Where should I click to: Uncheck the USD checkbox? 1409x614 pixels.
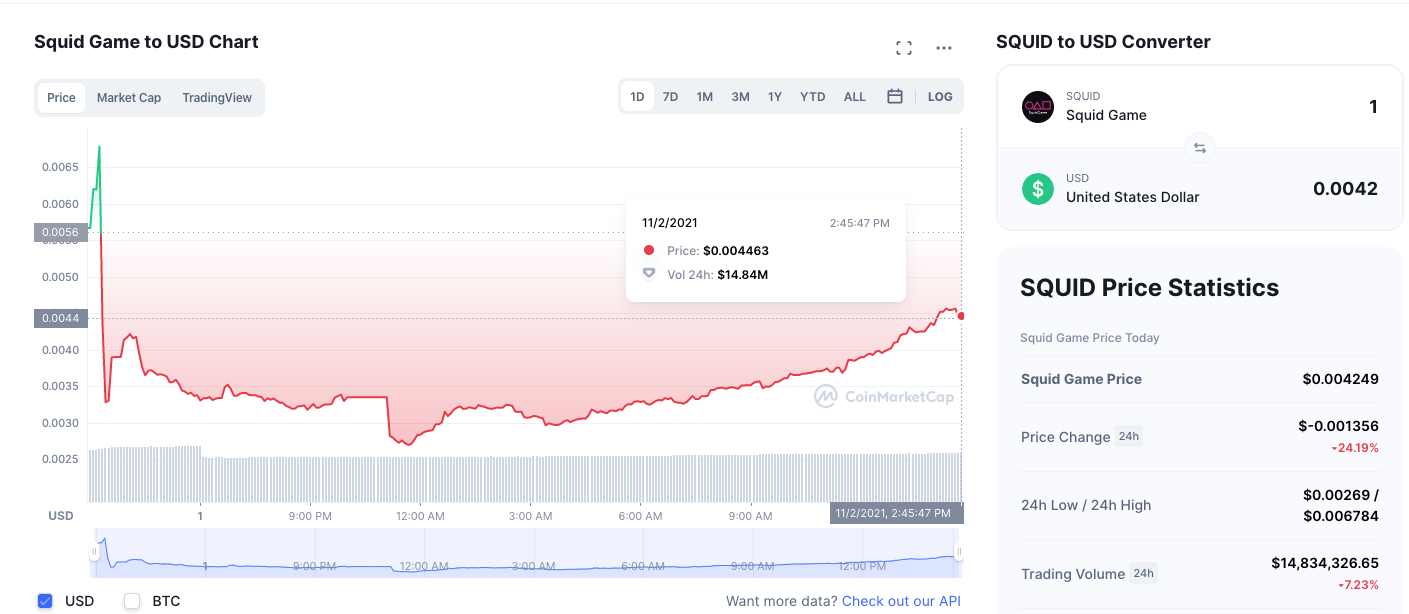(x=45, y=601)
